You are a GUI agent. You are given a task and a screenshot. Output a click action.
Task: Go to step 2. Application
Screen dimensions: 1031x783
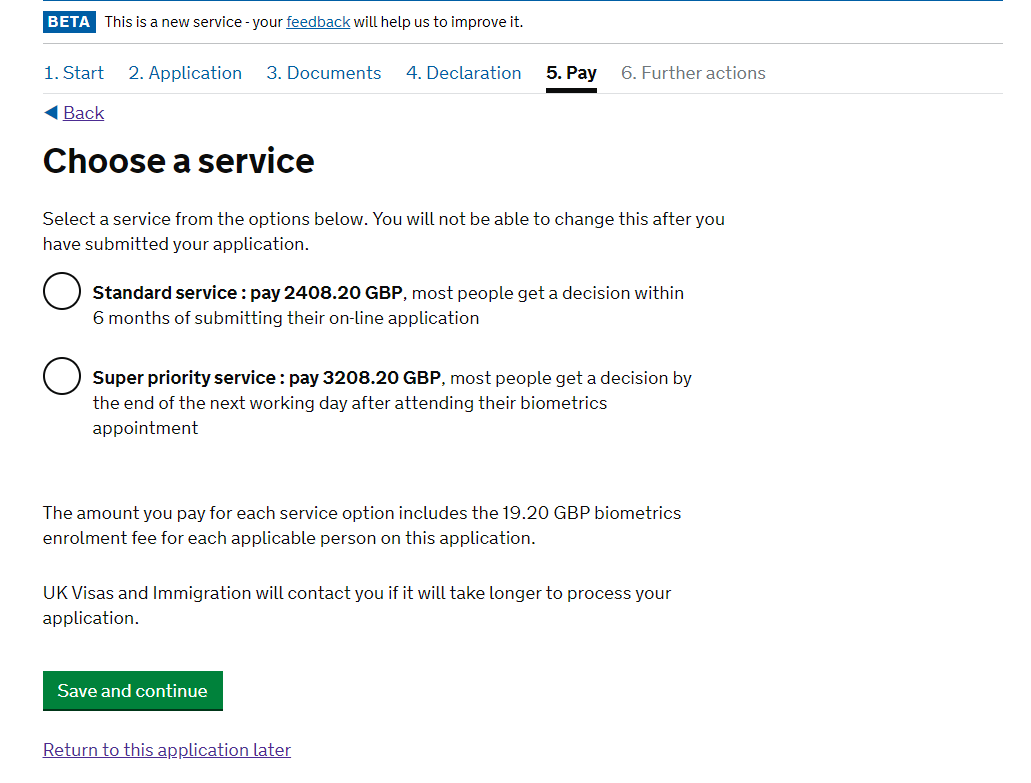click(x=185, y=73)
